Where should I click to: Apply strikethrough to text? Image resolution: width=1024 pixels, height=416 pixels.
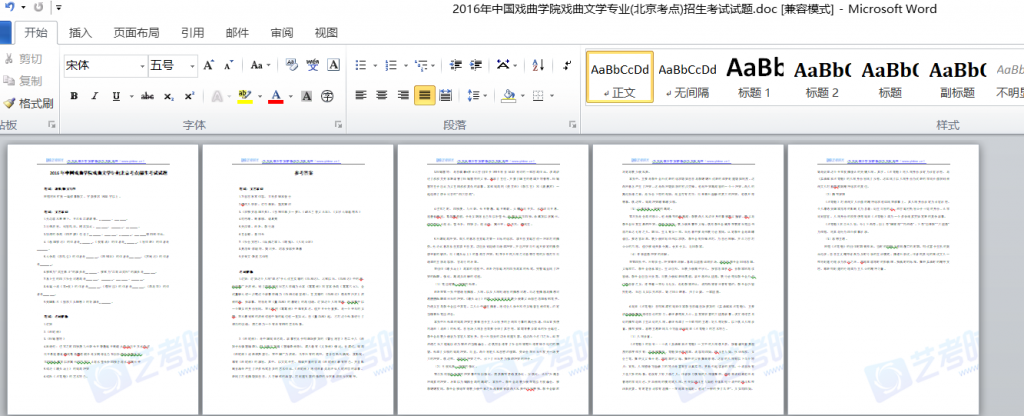[x=147, y=96]
